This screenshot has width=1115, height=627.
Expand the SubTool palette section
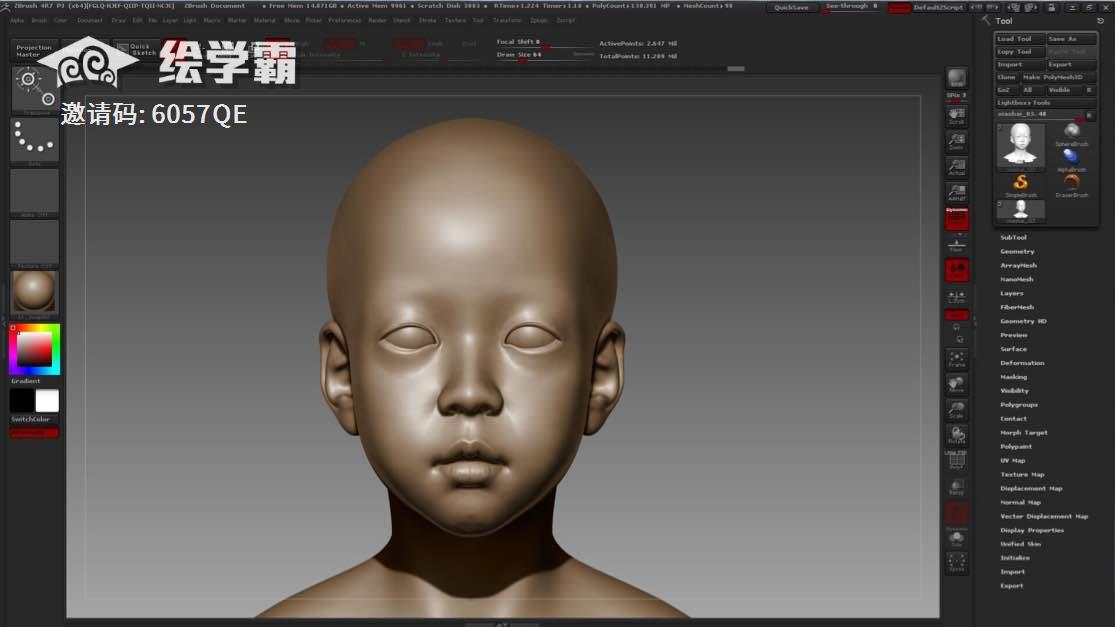tap(1013, 238)
